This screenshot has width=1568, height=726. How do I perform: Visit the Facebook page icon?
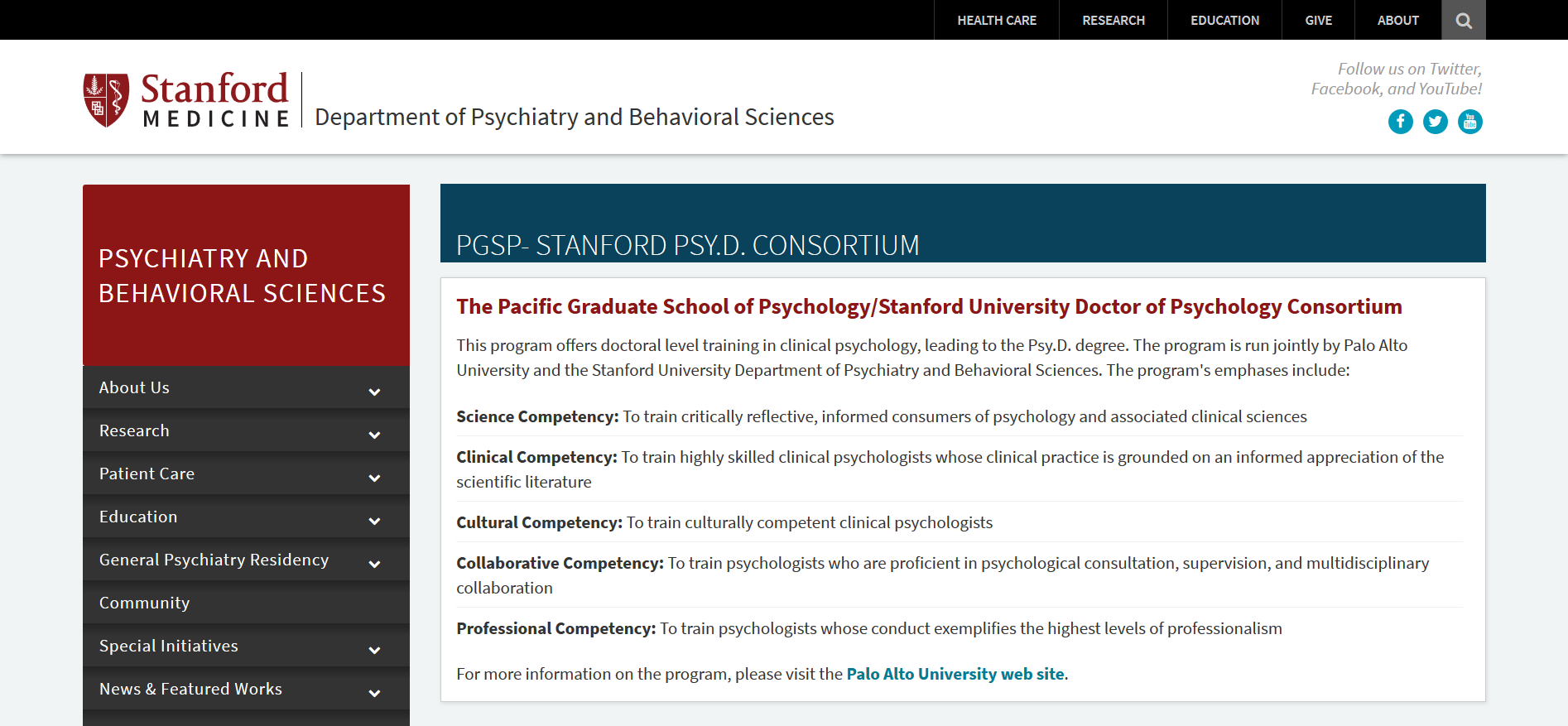tap(1401, 122)
